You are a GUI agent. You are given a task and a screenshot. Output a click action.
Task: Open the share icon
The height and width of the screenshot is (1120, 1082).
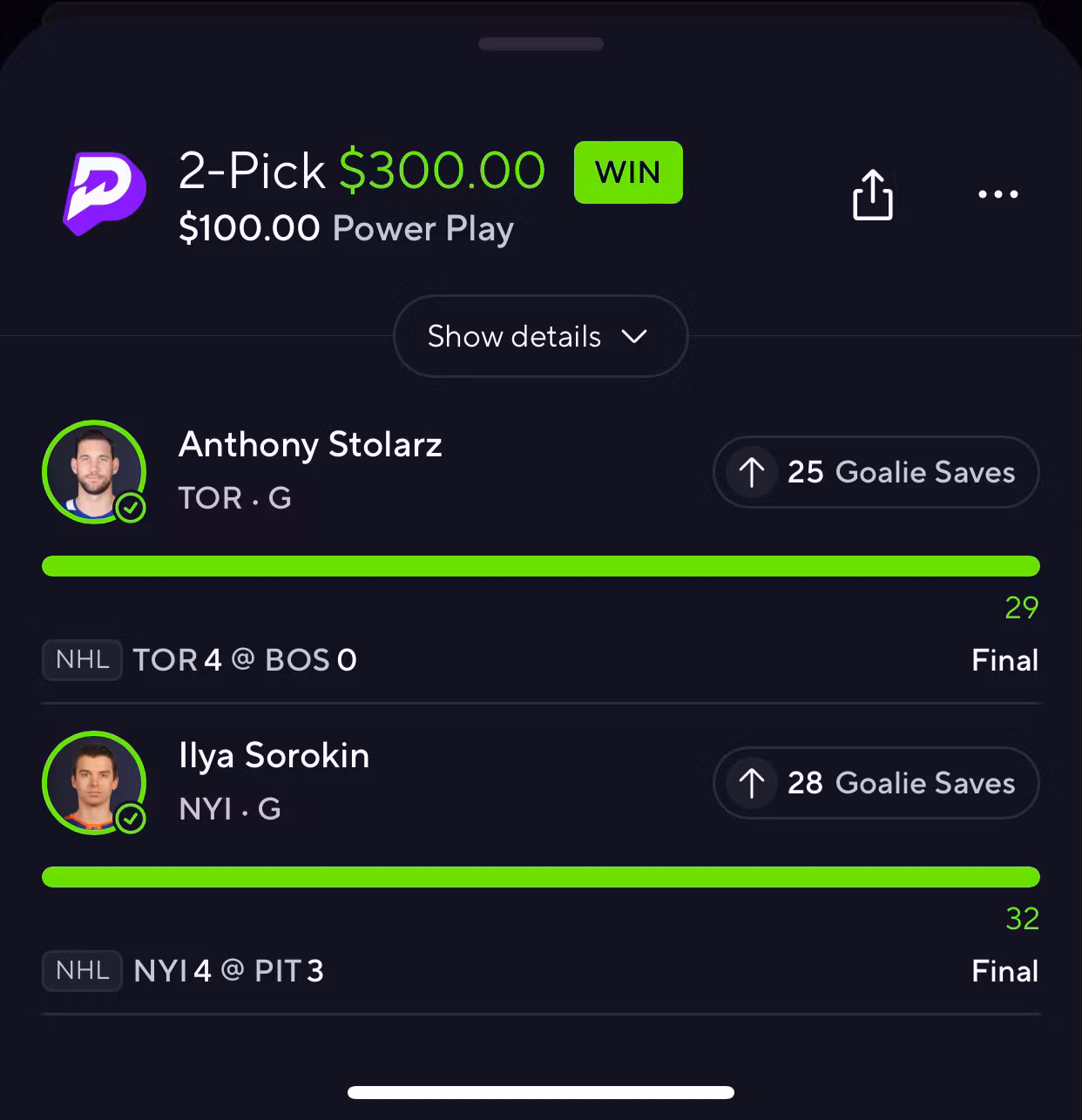pos(872,194)
